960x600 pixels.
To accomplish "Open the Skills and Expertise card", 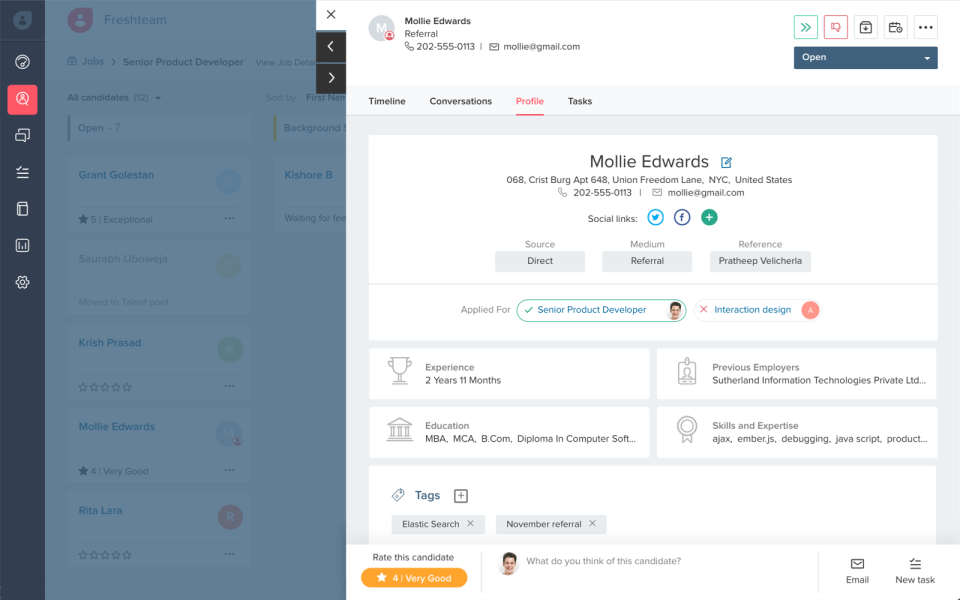I will point(797,432).
